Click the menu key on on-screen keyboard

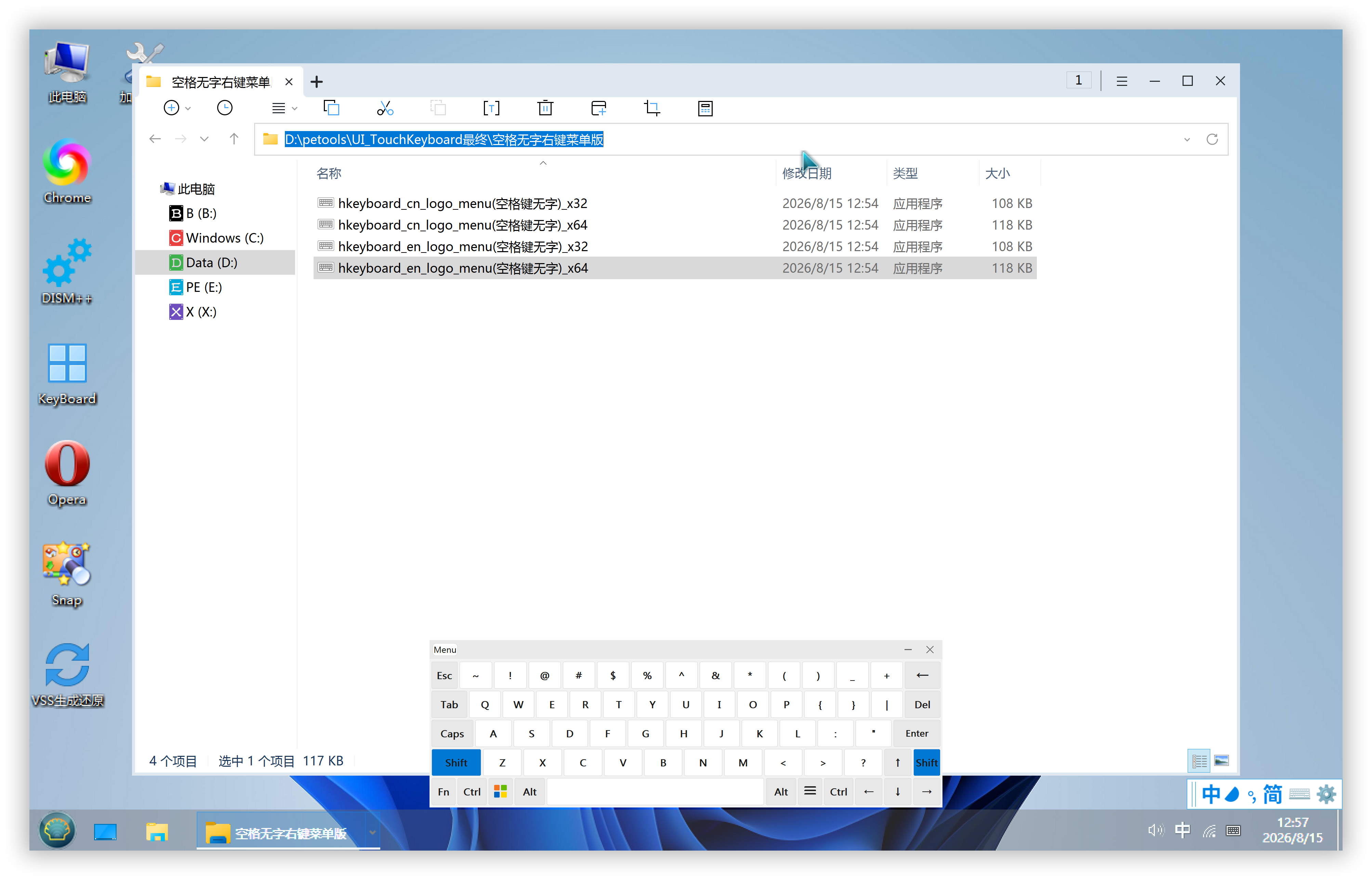tap(809, 791)
